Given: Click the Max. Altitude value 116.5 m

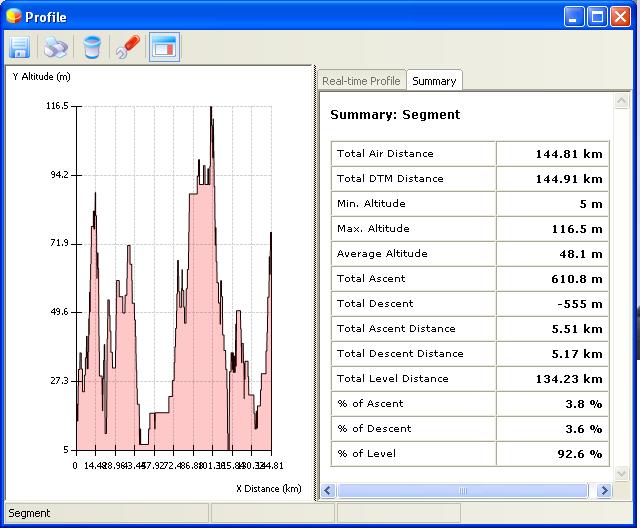Looking at the screenshot, I should pyautogui.click(x=577, y=229).
